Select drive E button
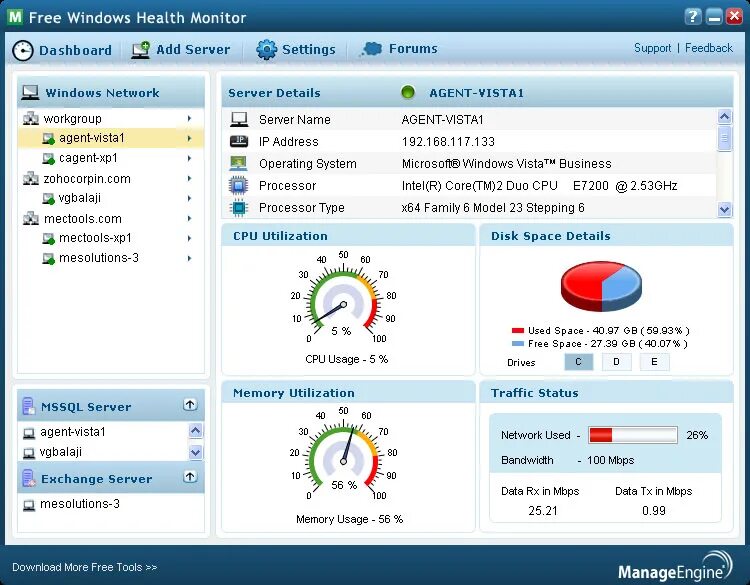 pyautogui.click(x=654, y=362)
